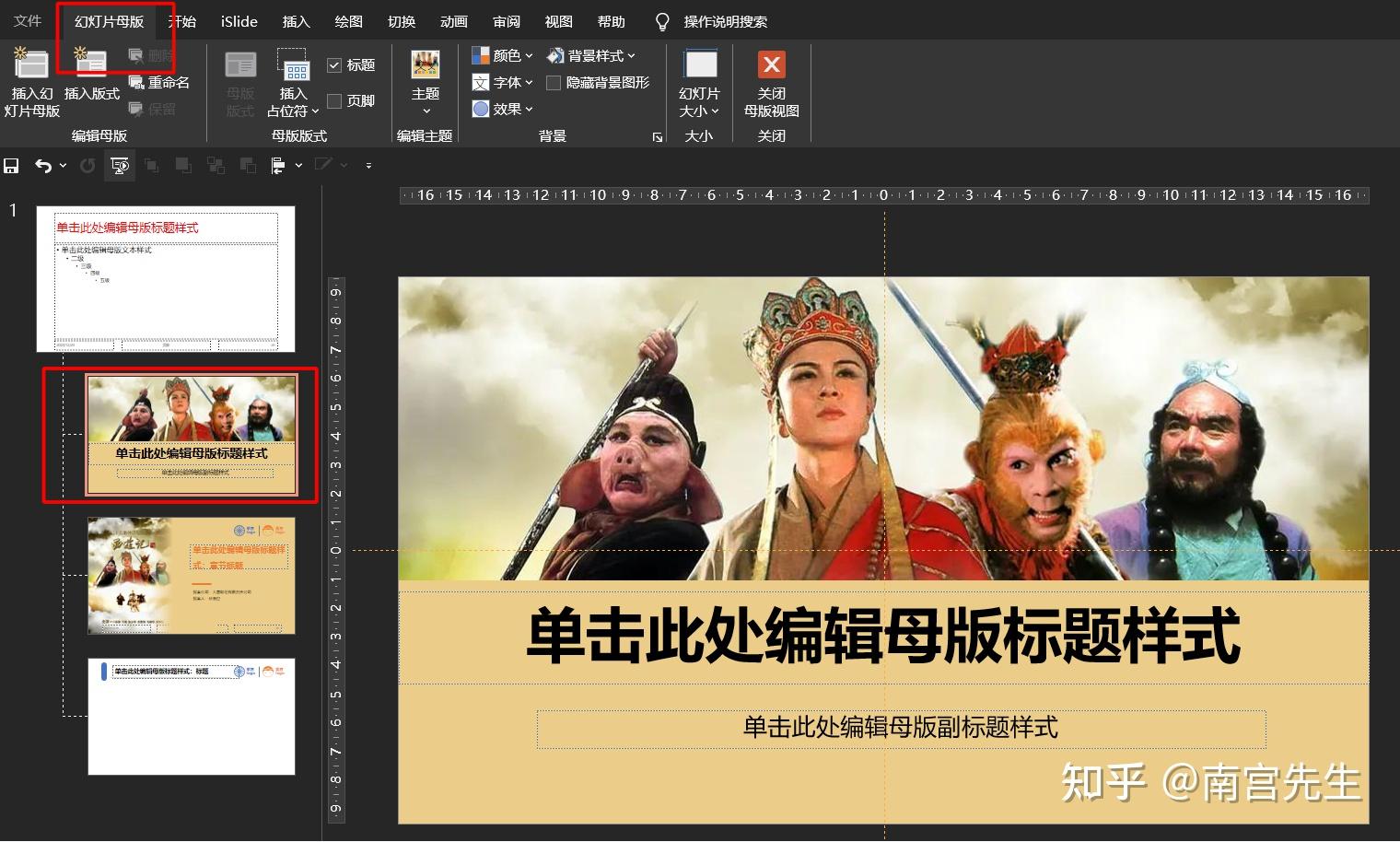
Task: Select the third layout thumbnail with orange title
Action: pos(192,576)
